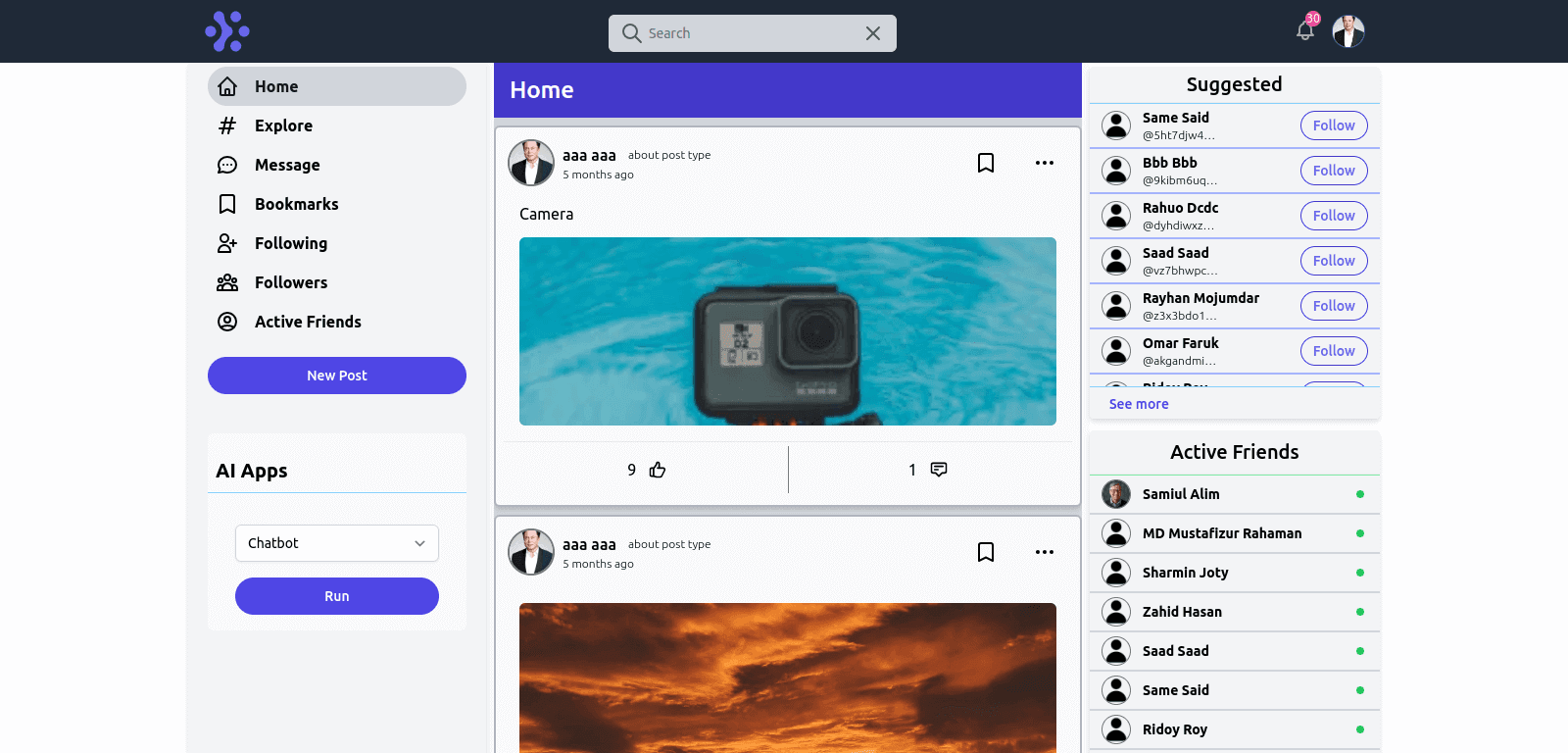Click the app logo in header
Viewport: 1568px width, 753px height.
click(x=227, y=31)
